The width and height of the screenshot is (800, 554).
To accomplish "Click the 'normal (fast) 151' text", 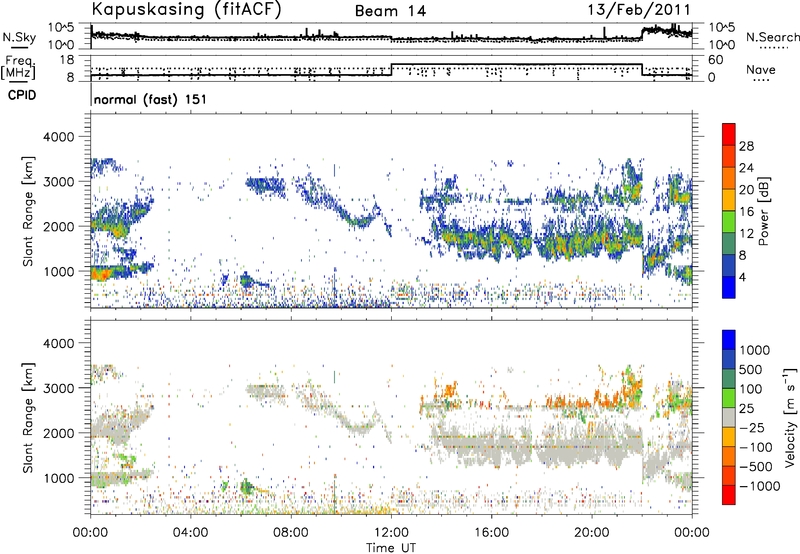I will click(151, 99).
